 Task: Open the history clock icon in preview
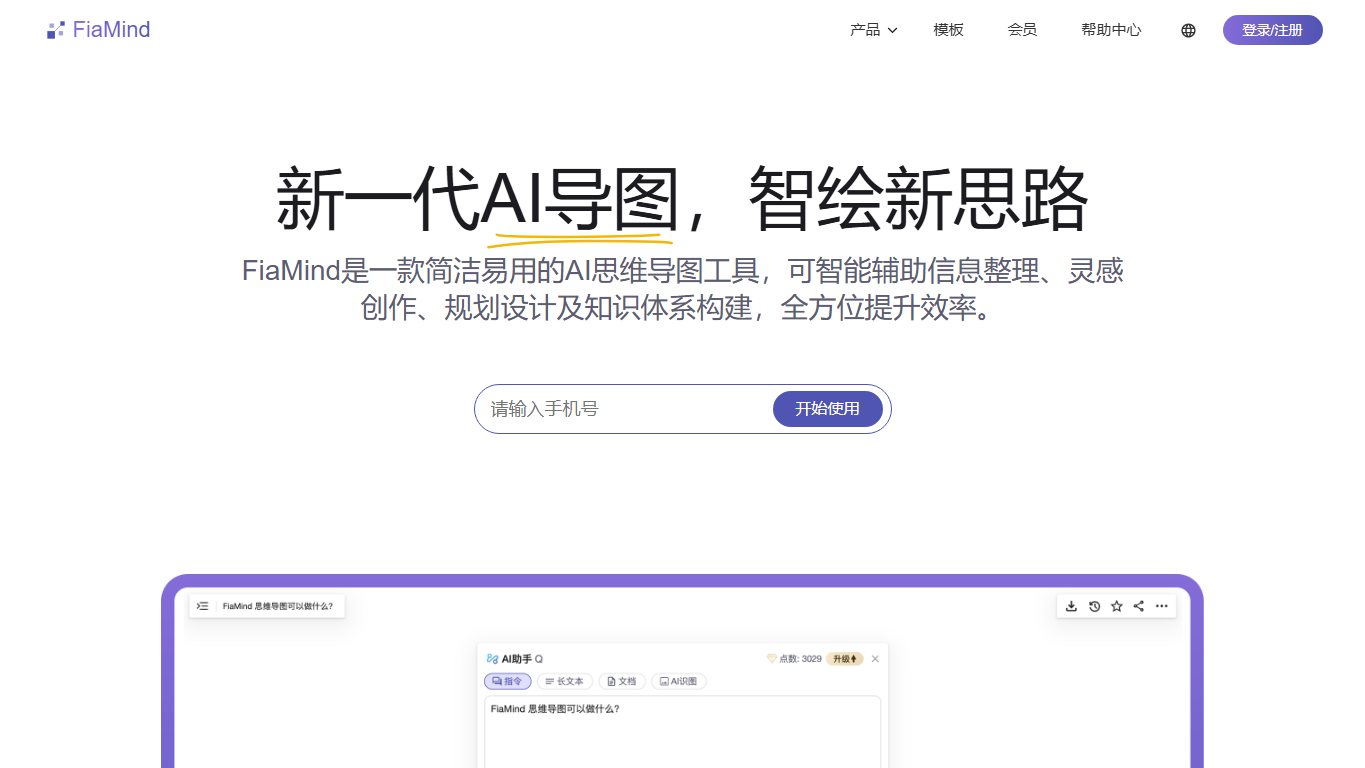tap(1094, 606)
